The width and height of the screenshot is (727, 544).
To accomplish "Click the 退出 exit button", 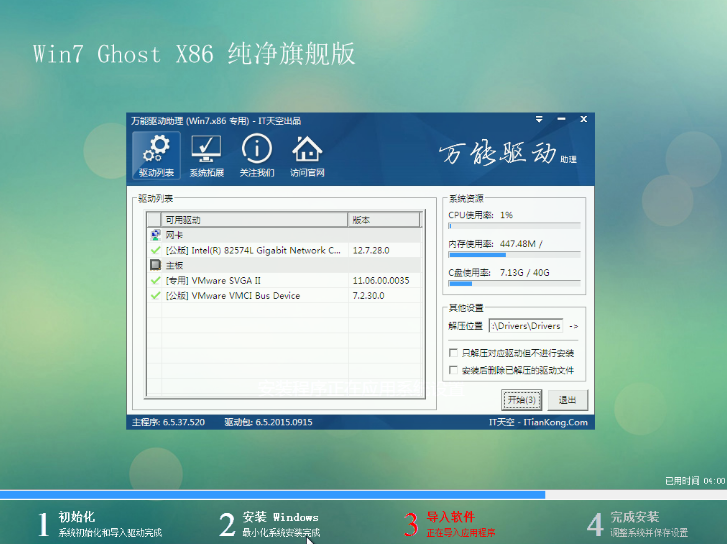I will [x=568, y=400].
